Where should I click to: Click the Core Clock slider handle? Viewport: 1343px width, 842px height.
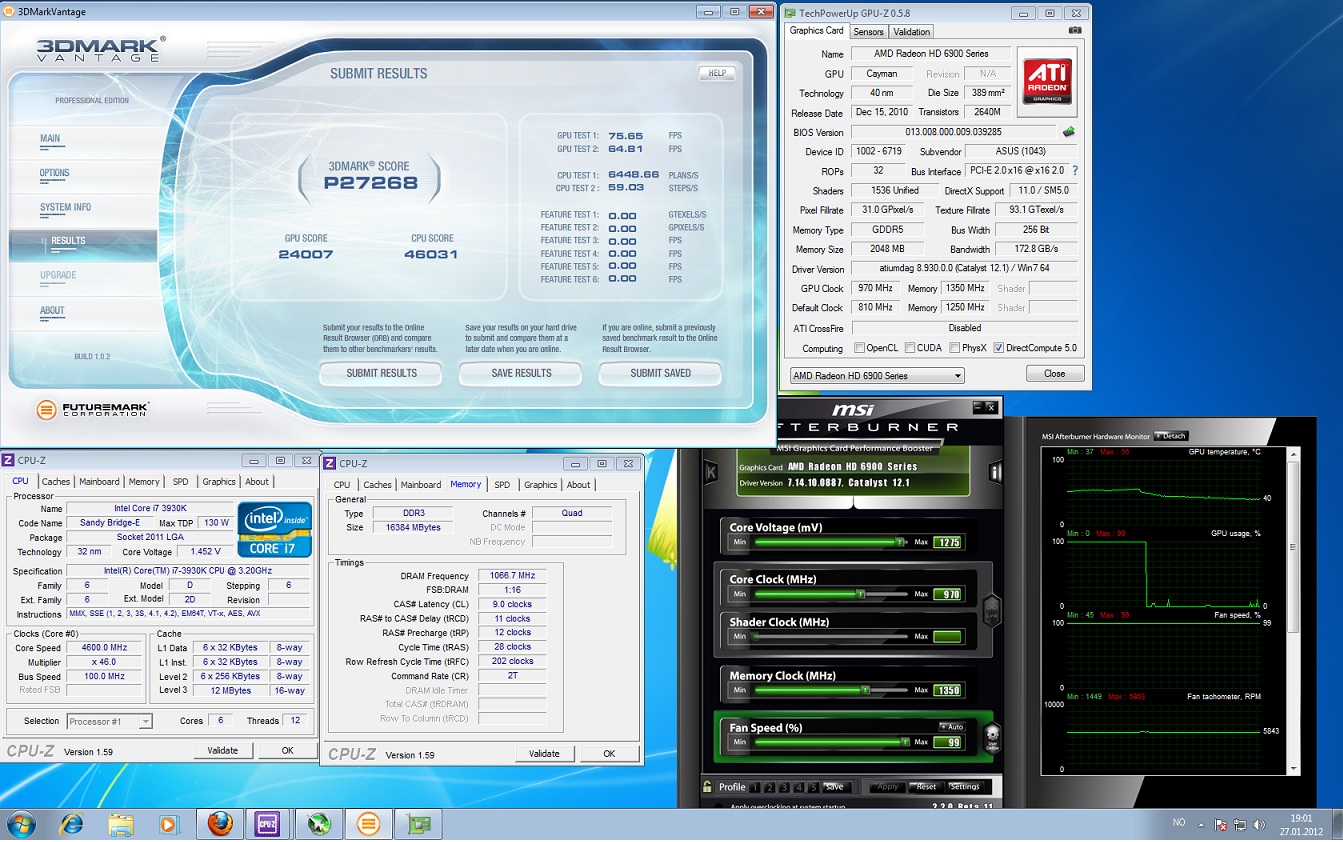tap(860, 594)
